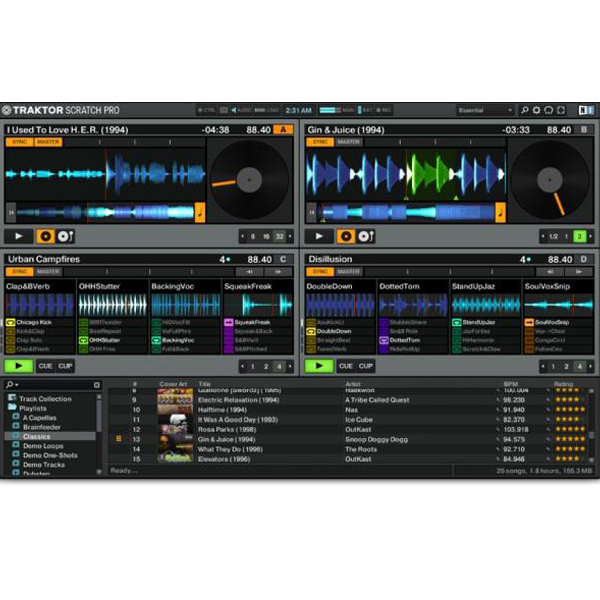Open the Demo Loops playlist
The width and height of the screenshot is (600, 600).
pyautogui.click(x=43, y=446)
